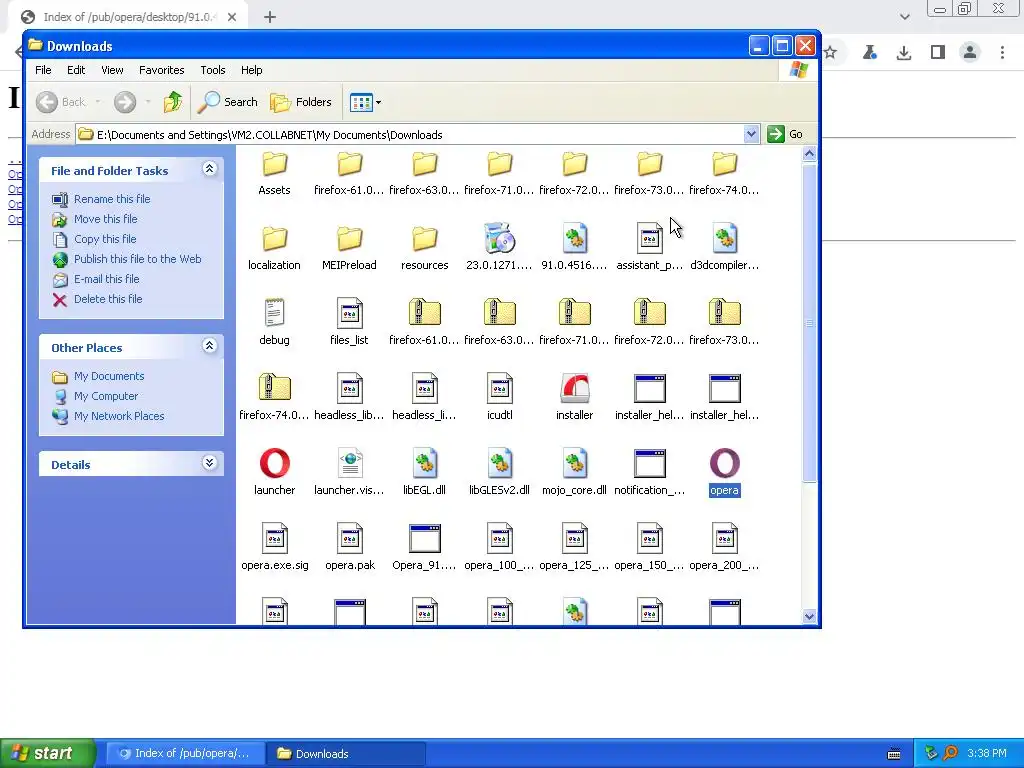Select the debug text file
Screen dimensions: 1024x768
pyautogui.click(x=274, y=313)
